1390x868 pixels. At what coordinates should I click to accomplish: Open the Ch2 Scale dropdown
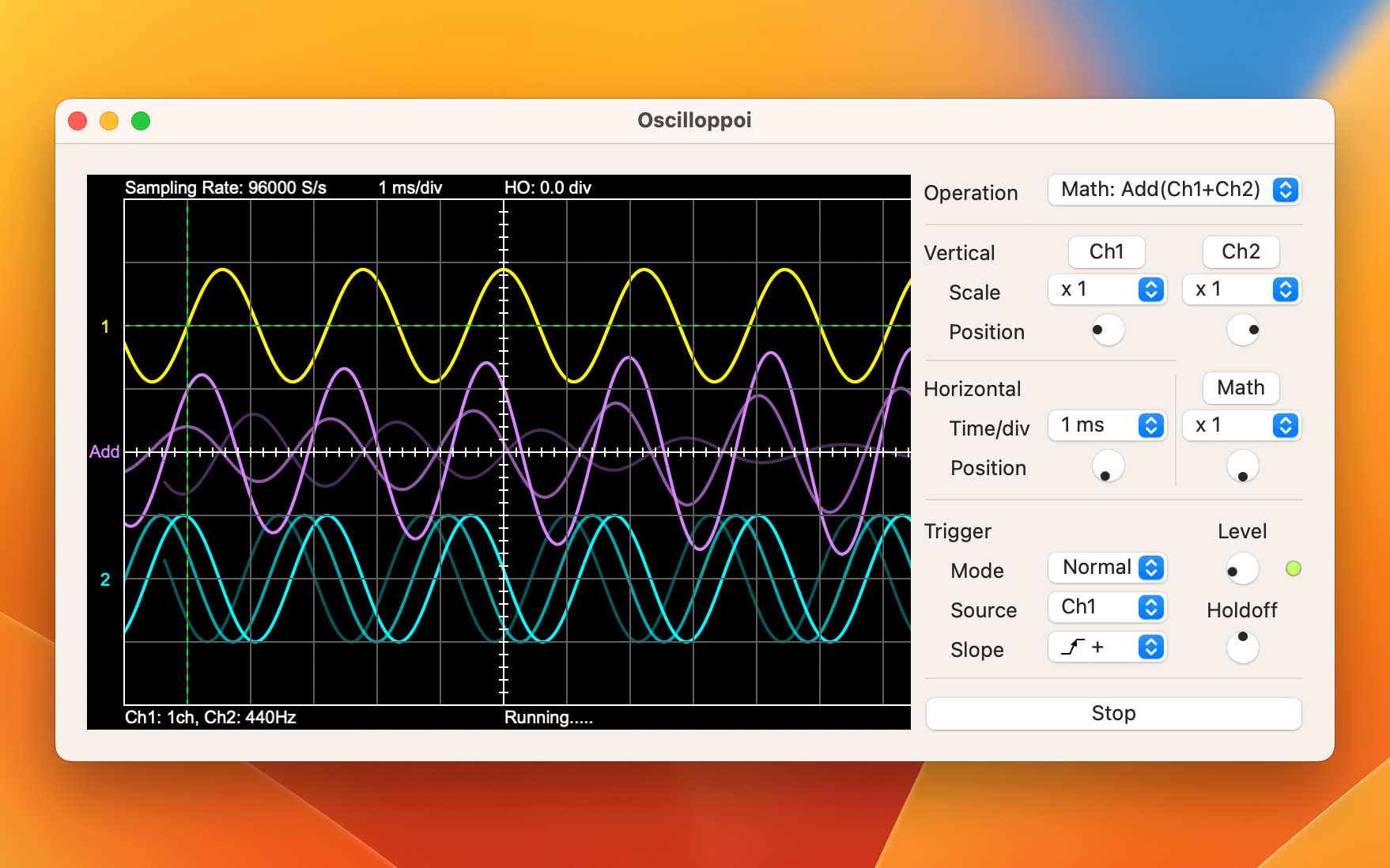coord(1241,290)
